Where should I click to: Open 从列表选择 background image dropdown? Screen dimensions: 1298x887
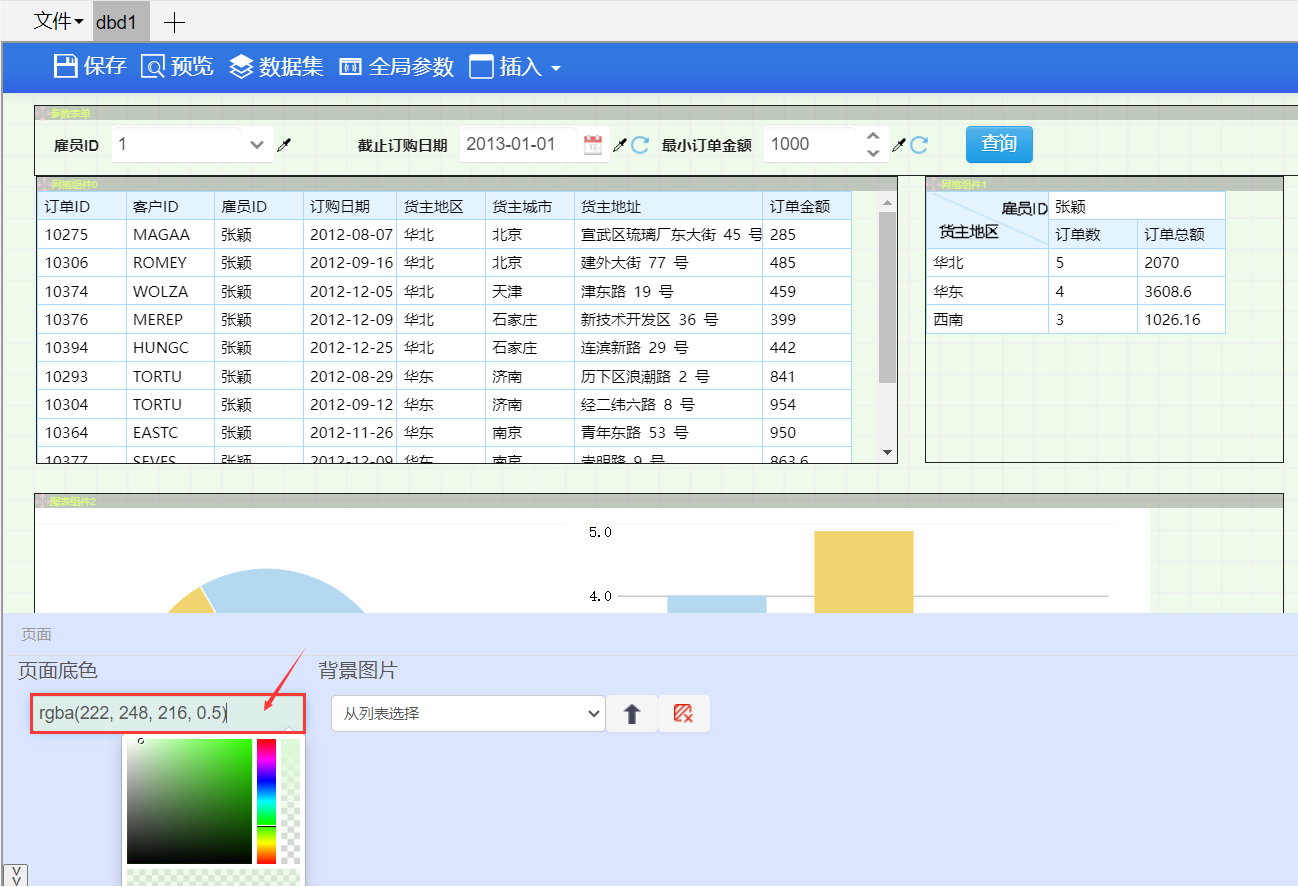[468, 714]
